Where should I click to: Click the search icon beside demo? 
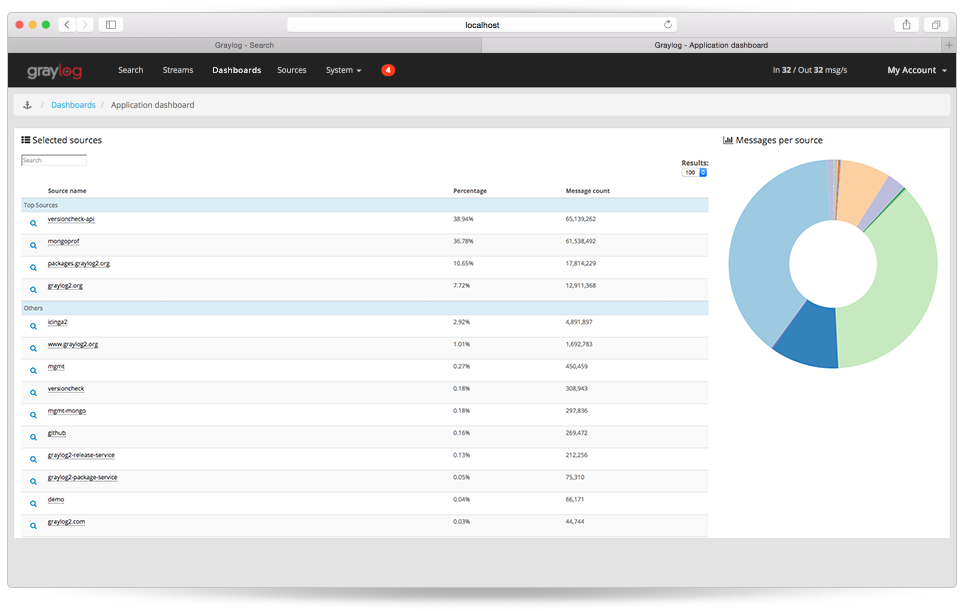click(x=33, y=503)
